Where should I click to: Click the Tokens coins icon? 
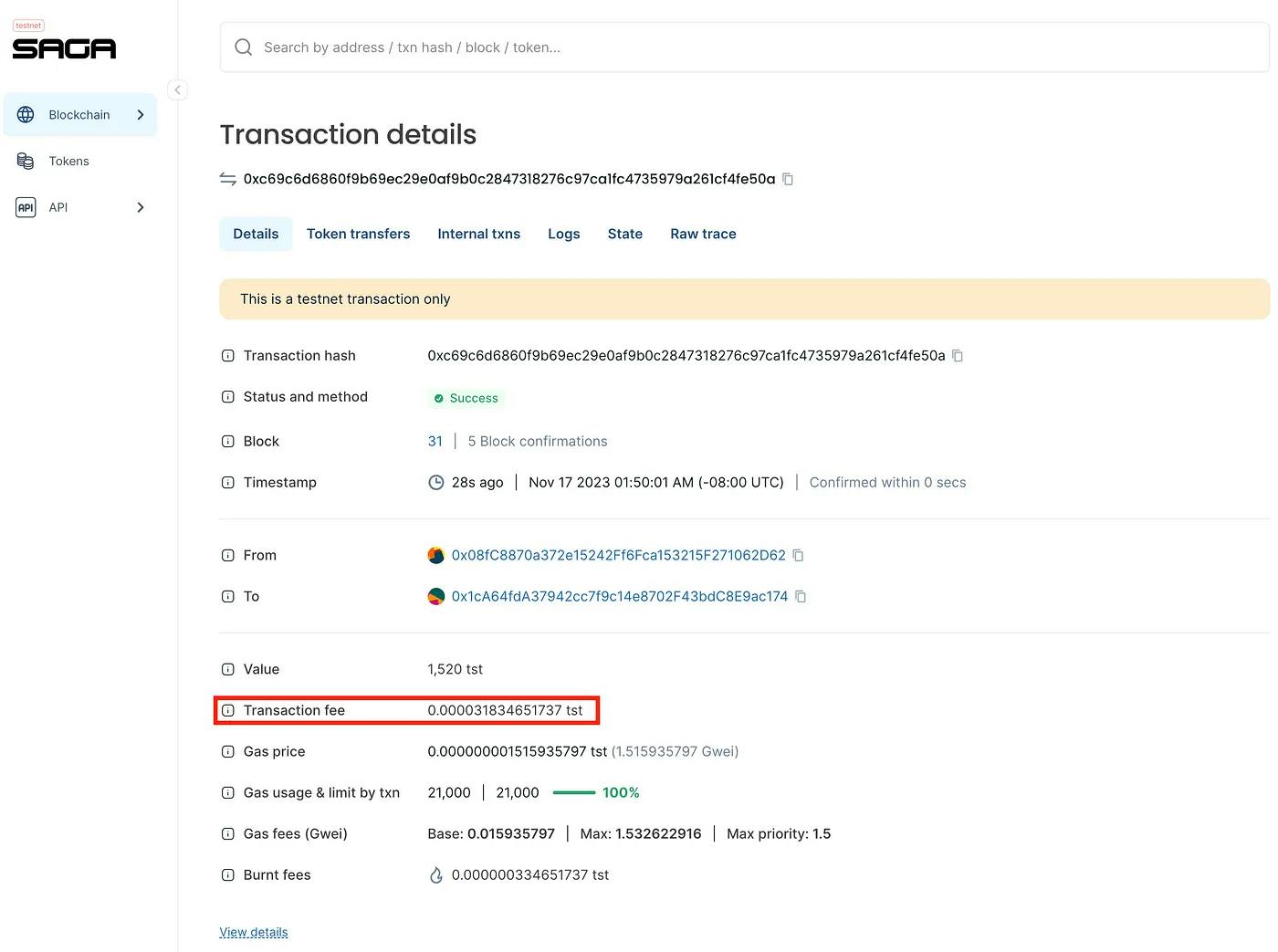click(26, 162)
